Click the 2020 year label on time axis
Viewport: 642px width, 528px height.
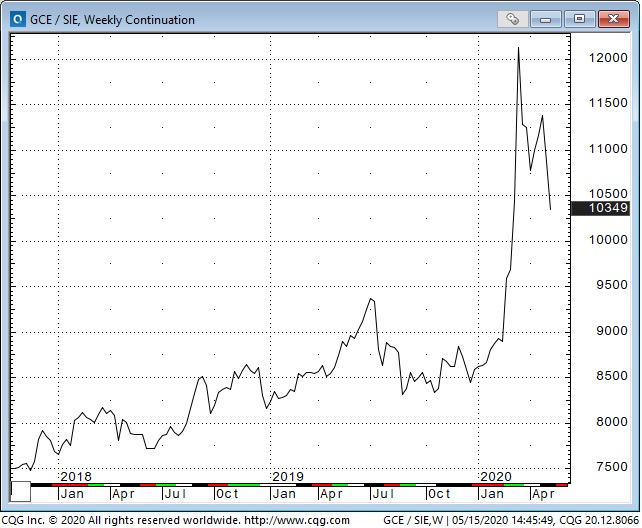tap(496, 476)
